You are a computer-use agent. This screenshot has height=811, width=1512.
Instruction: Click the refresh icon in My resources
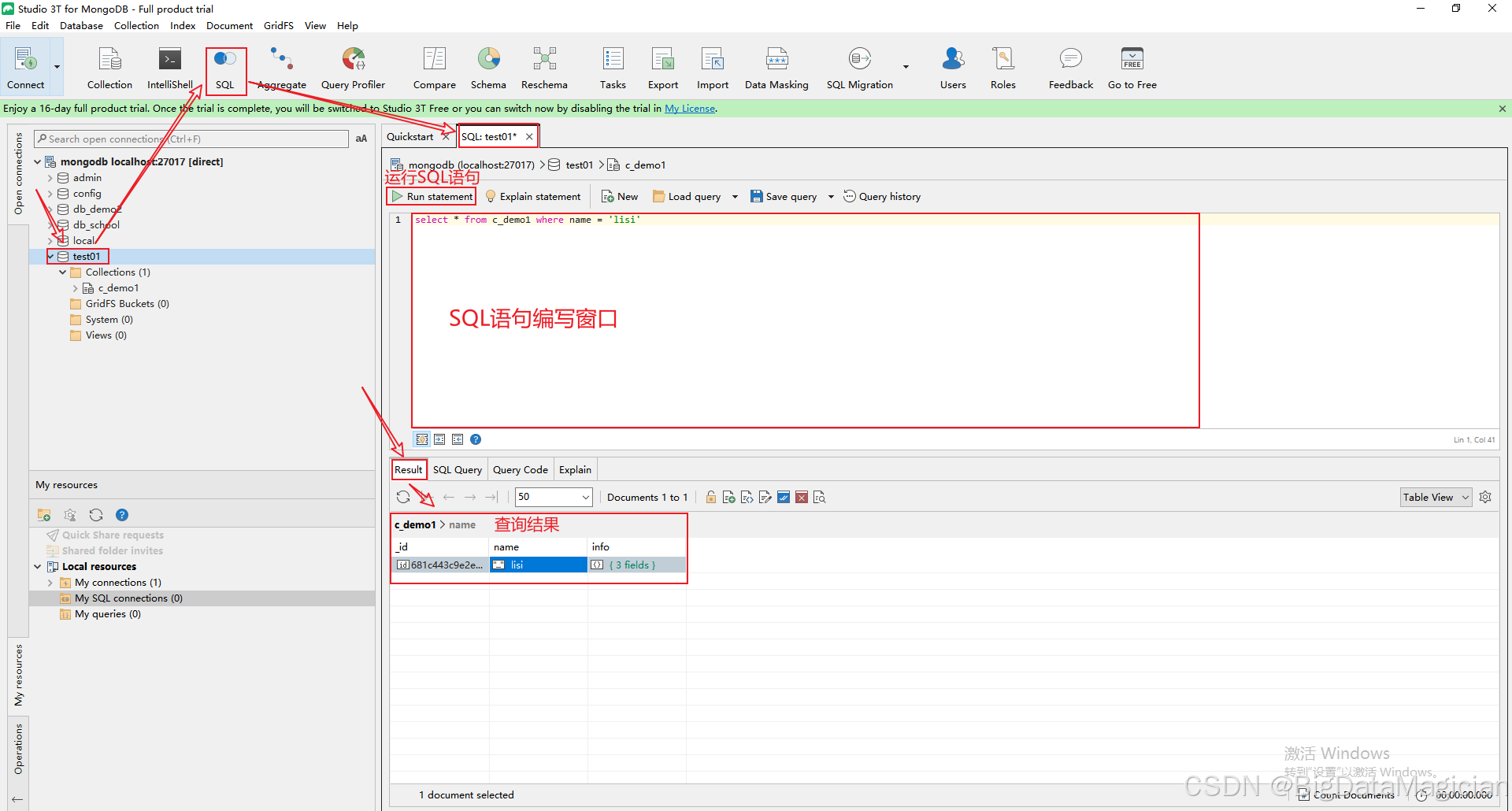point(96,515)
